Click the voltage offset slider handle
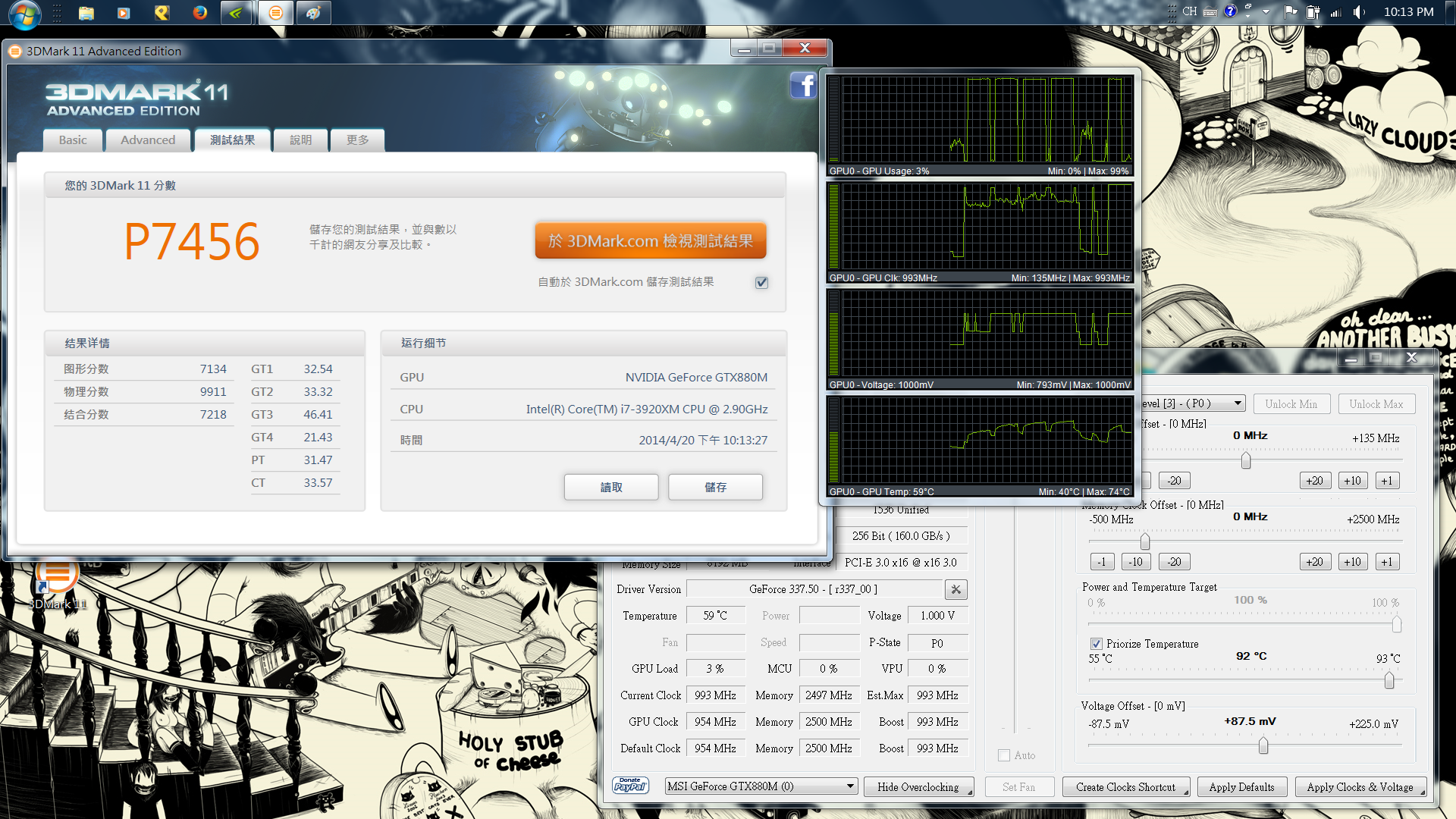Image resolution: width=1456 pixels, height=819 pixels. (x=1263, y=746)
